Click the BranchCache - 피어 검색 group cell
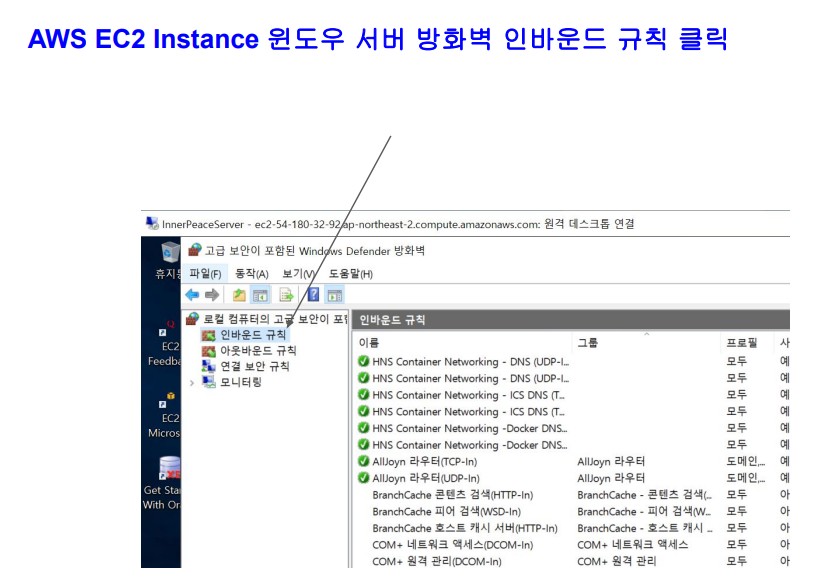Image resolution: width=819 pixels, height=581 pixels. click(x=644, y=512)
